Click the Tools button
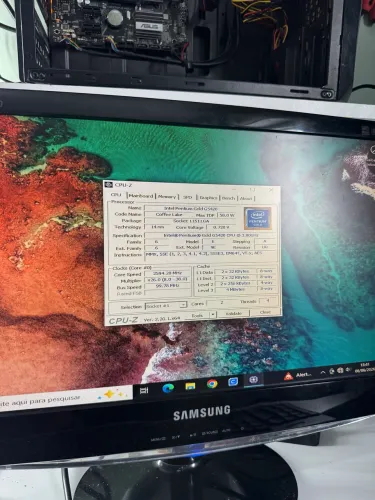 click(197, 315)
